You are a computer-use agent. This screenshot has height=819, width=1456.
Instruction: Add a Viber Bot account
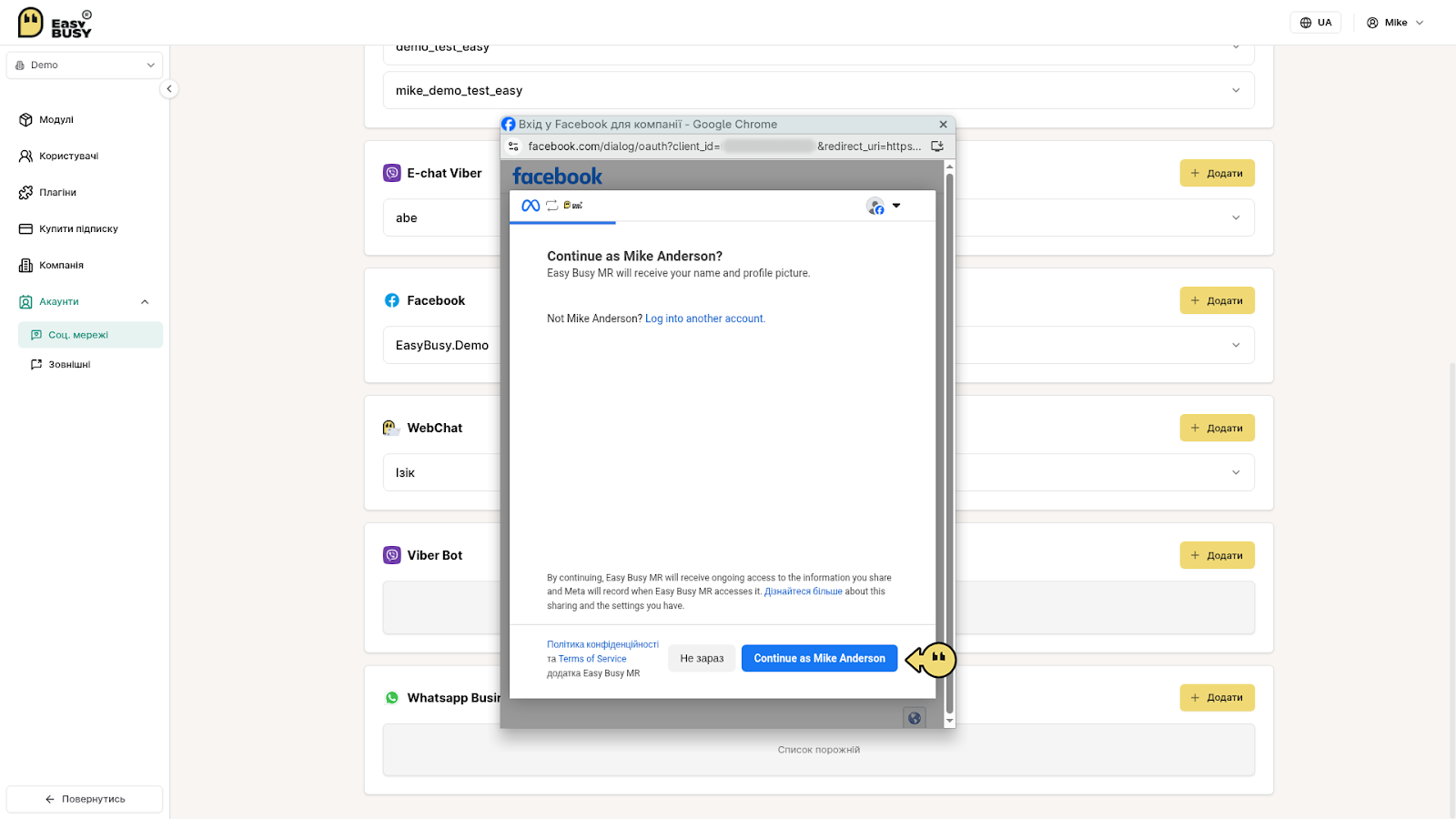pos(1217,555)
